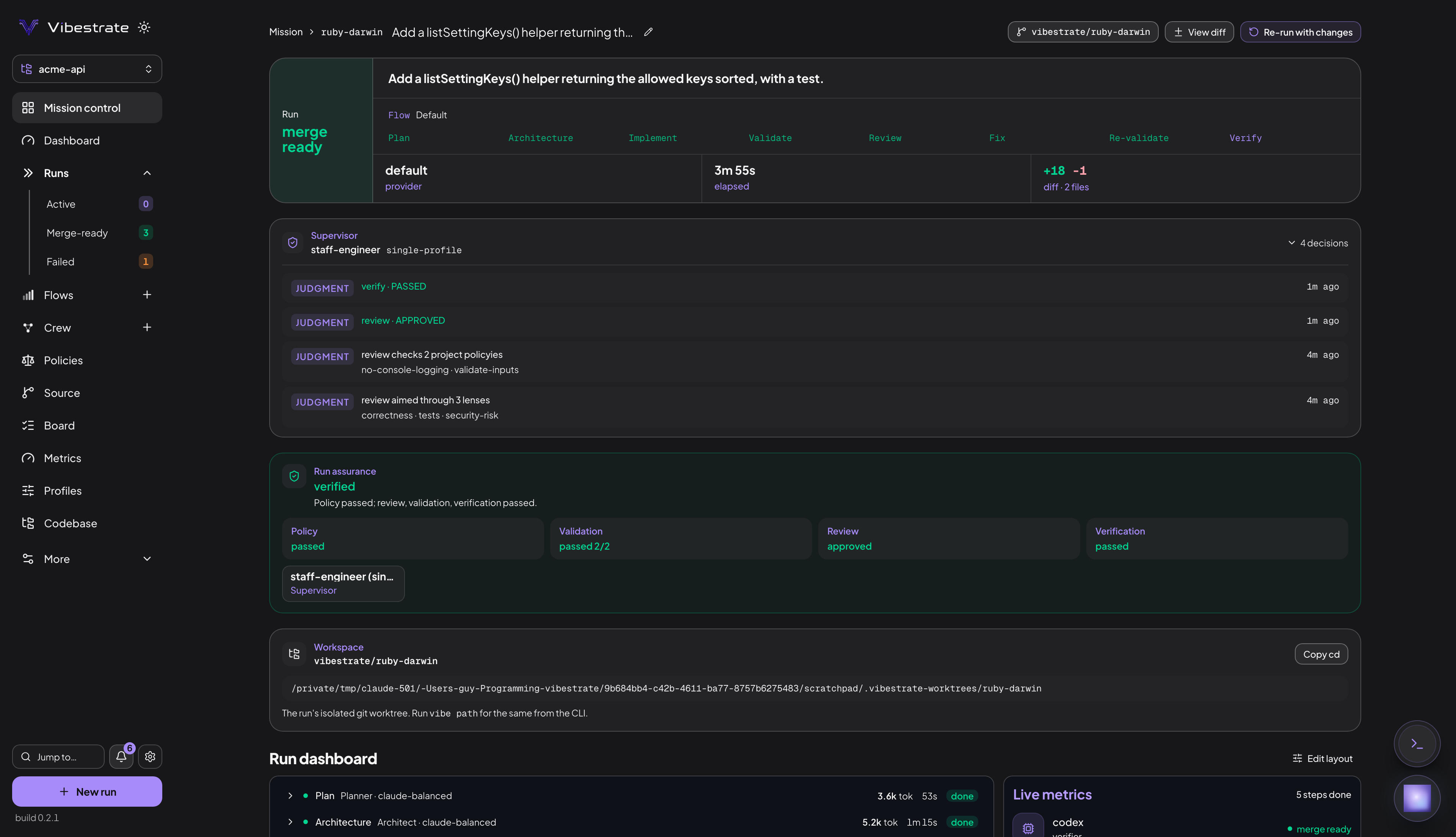
Task: Click the Run assurance shield icon
Action: point(294,476)
